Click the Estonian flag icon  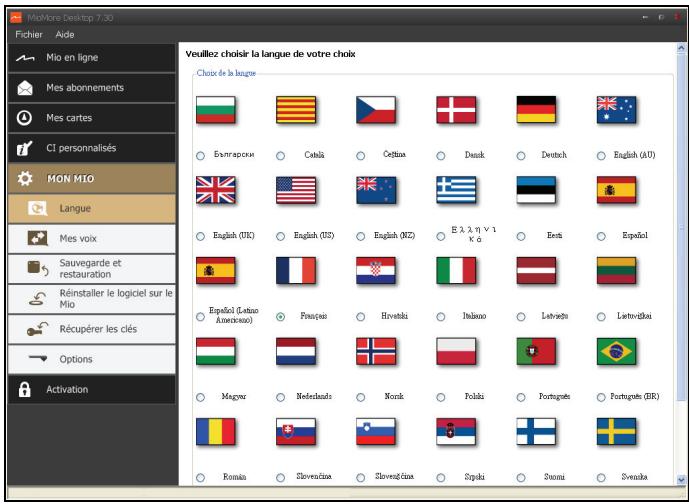(536, 190)
